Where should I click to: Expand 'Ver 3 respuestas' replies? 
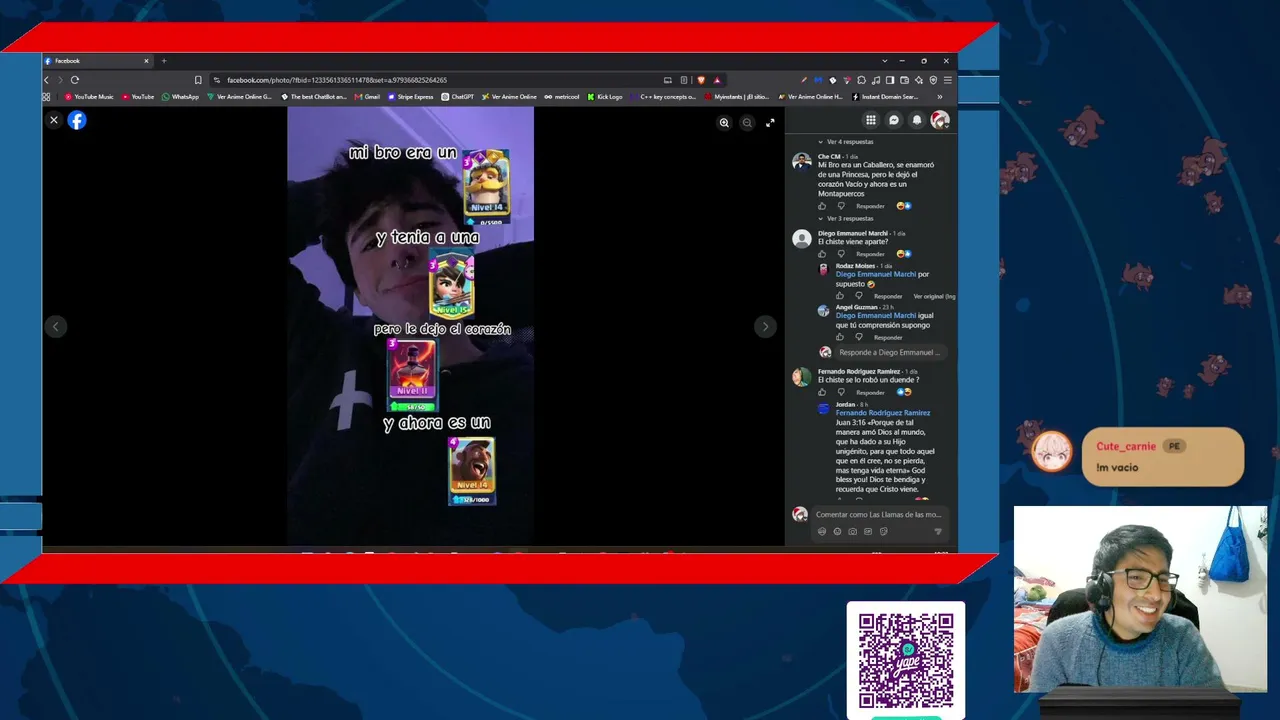pos(847,218)
